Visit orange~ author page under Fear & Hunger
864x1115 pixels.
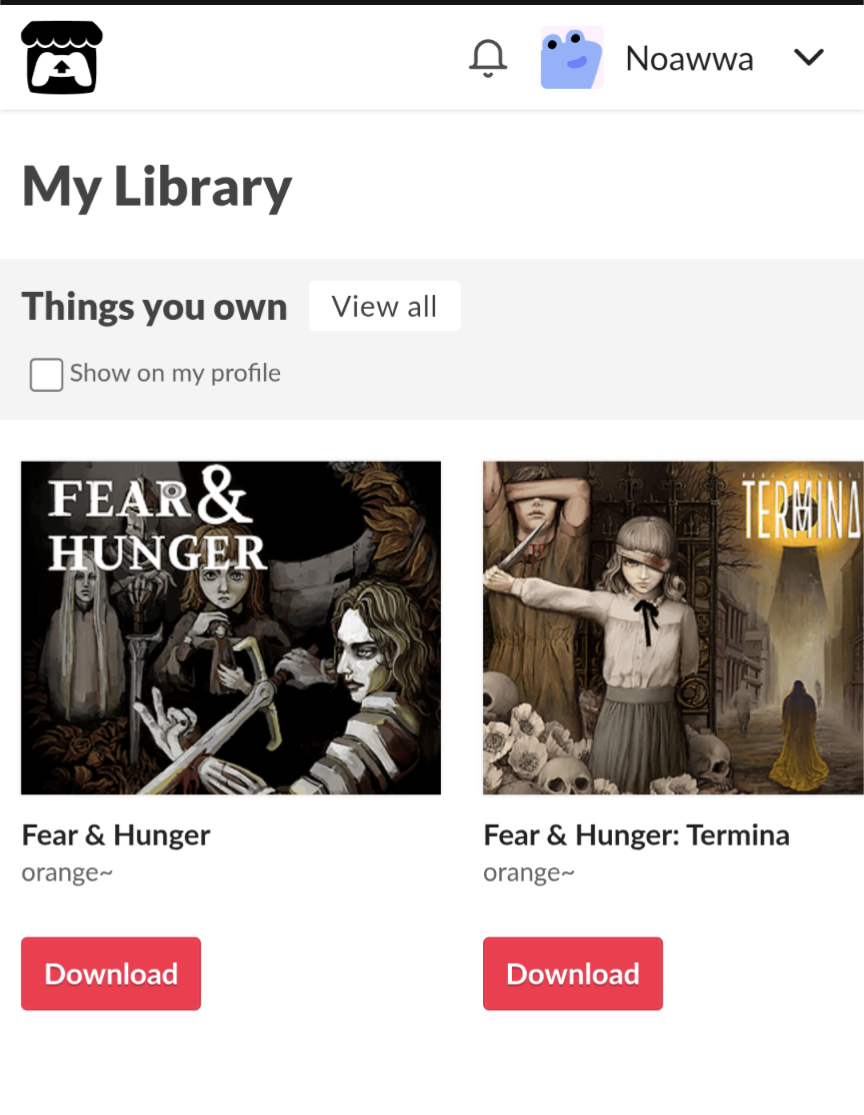tap(67, 873)
